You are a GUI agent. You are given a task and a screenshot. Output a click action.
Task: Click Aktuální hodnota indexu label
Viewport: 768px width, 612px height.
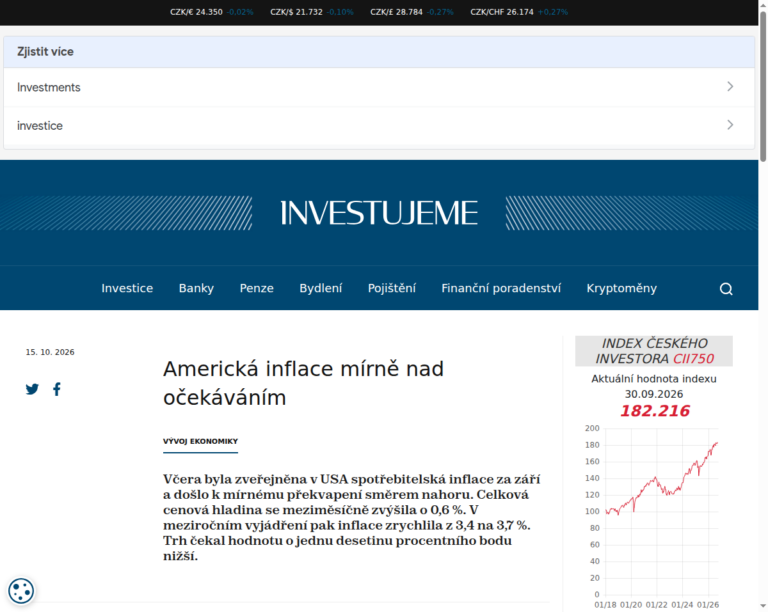[653, 379]
